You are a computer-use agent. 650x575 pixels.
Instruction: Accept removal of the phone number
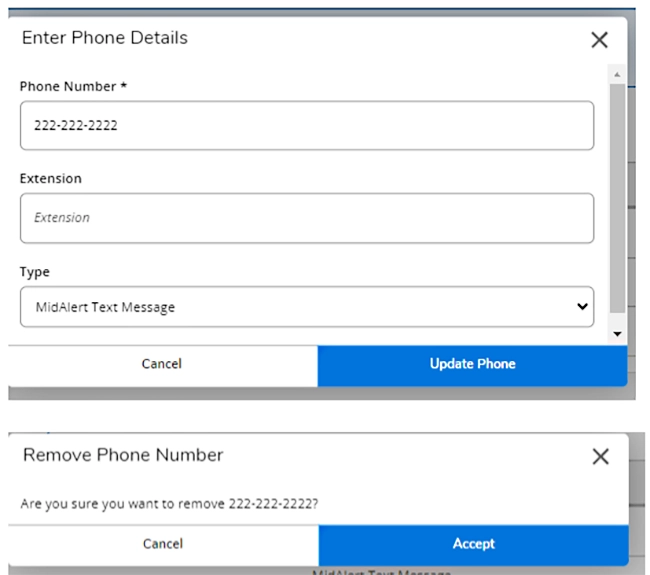[473, 544]
